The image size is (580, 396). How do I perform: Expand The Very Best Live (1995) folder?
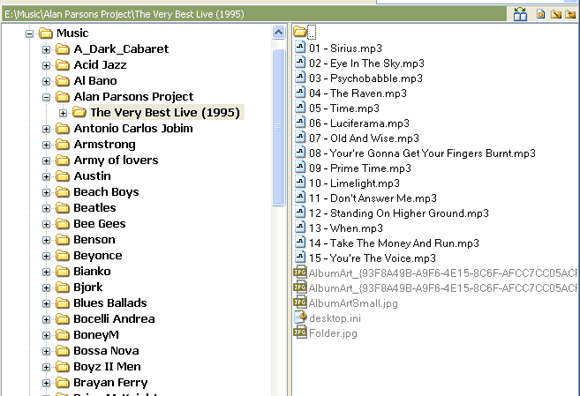click(63, 113)
